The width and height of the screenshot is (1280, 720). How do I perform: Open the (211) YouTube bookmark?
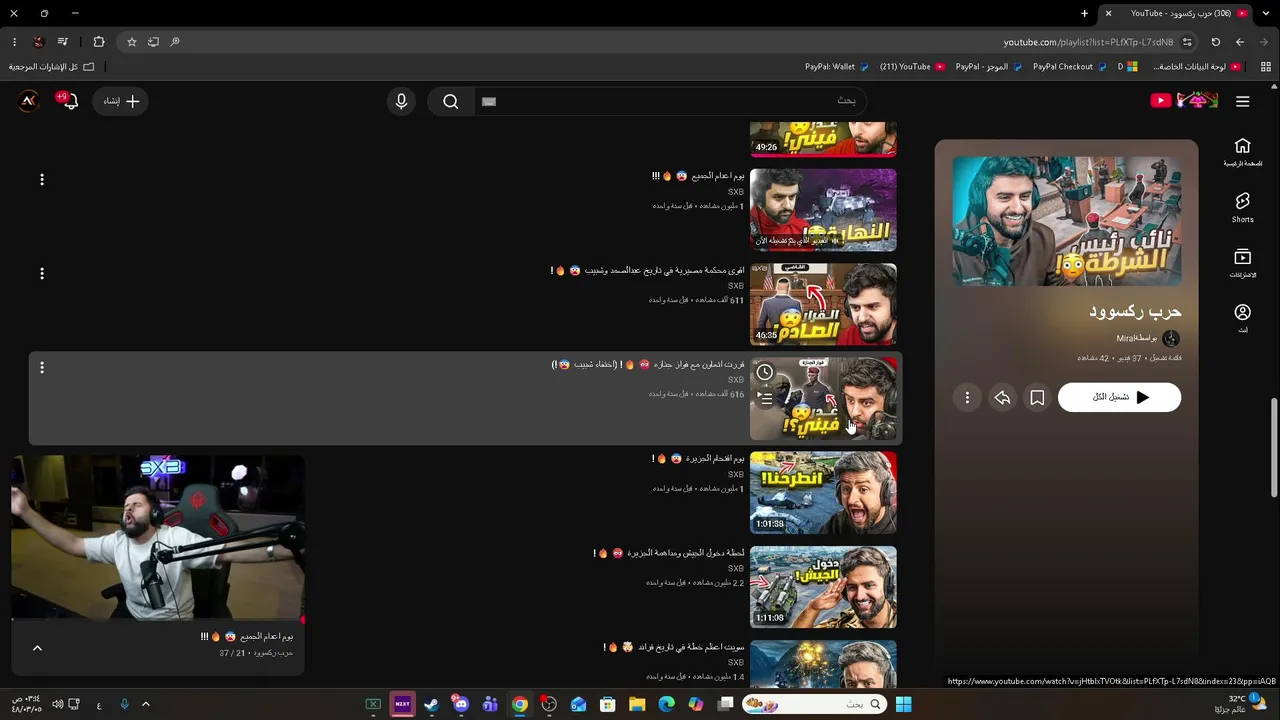(912, 67)
